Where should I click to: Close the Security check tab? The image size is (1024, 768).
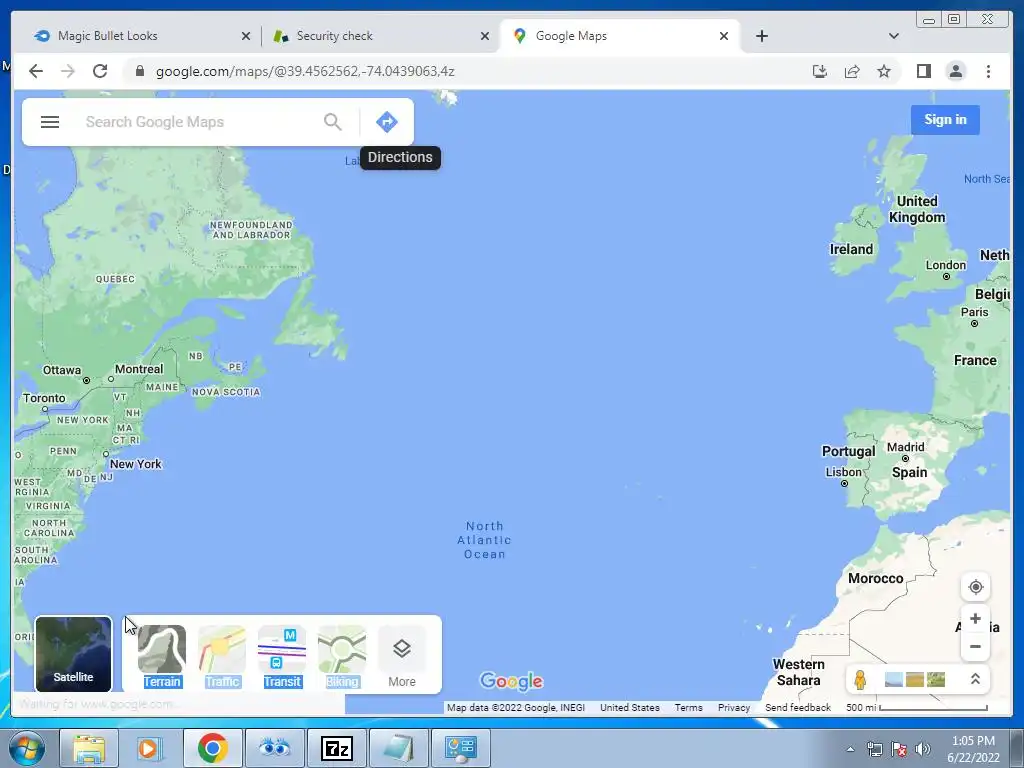(485, 36)
